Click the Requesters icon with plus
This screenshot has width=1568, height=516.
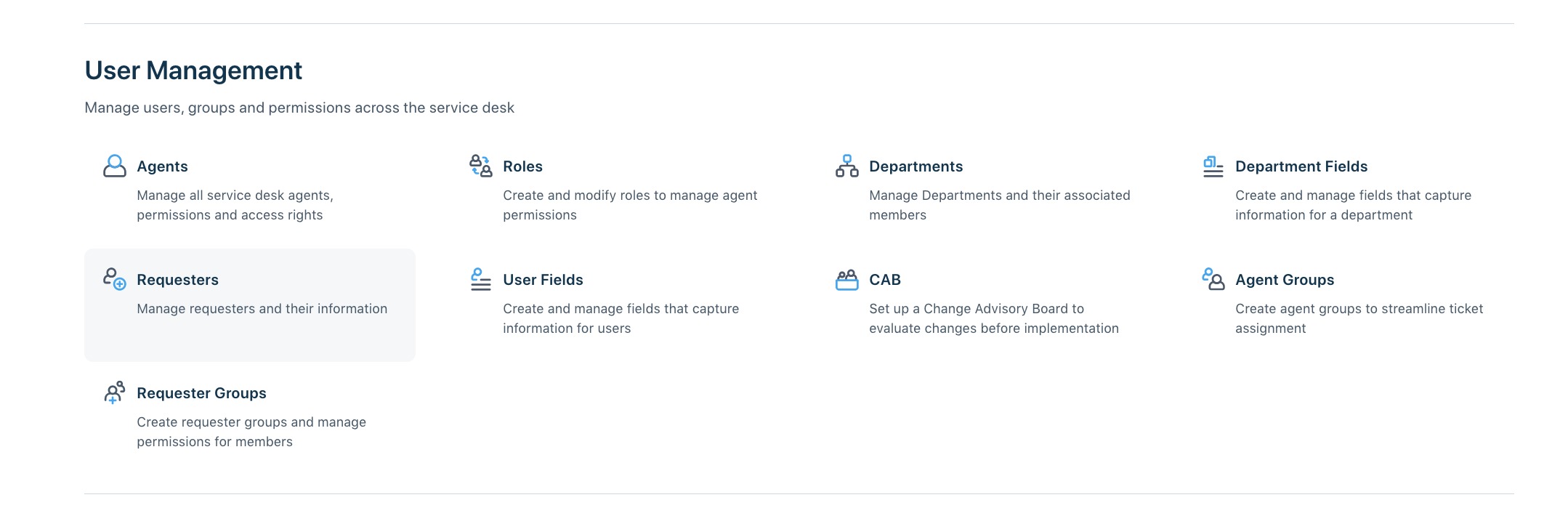point(114,279)
